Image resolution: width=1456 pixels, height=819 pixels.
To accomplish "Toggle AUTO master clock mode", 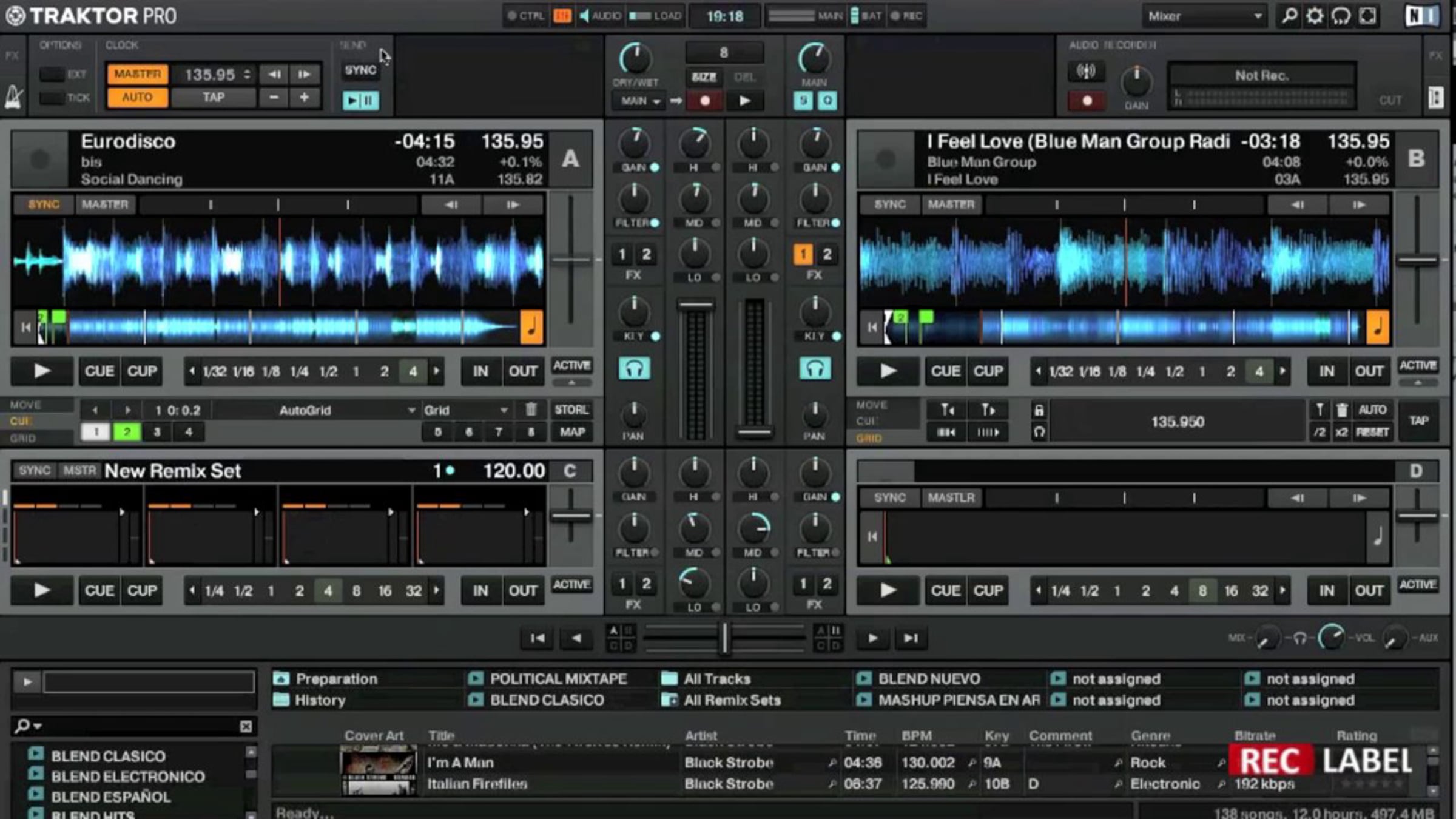I will (138, 98).
